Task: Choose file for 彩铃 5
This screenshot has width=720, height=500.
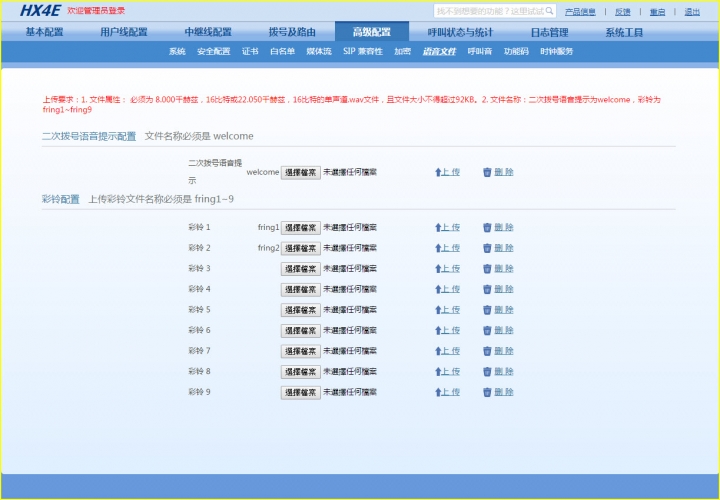Action: point(301,310)
